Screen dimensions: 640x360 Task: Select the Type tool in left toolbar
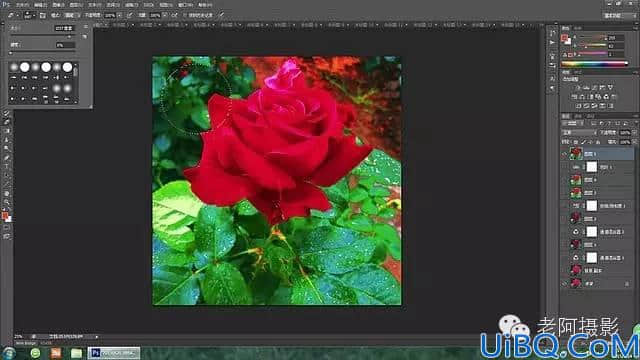click(x=6, y=167)
